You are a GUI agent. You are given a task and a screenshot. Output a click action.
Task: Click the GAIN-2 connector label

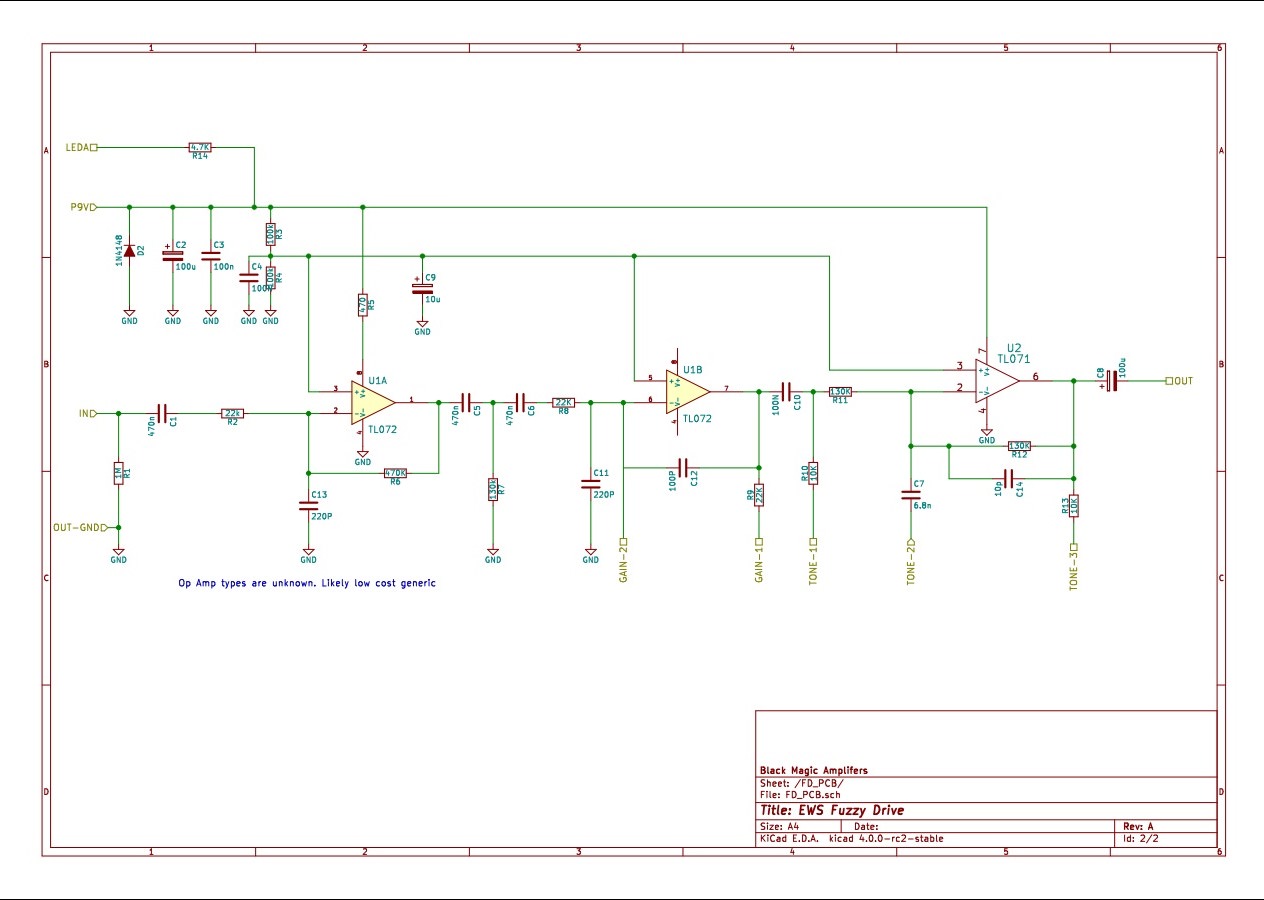622,566
